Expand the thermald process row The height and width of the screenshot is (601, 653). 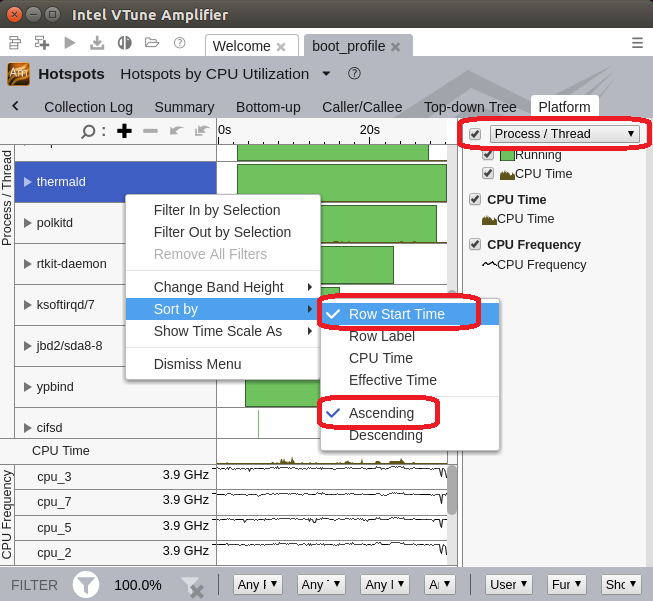click(x=27, y=182)
